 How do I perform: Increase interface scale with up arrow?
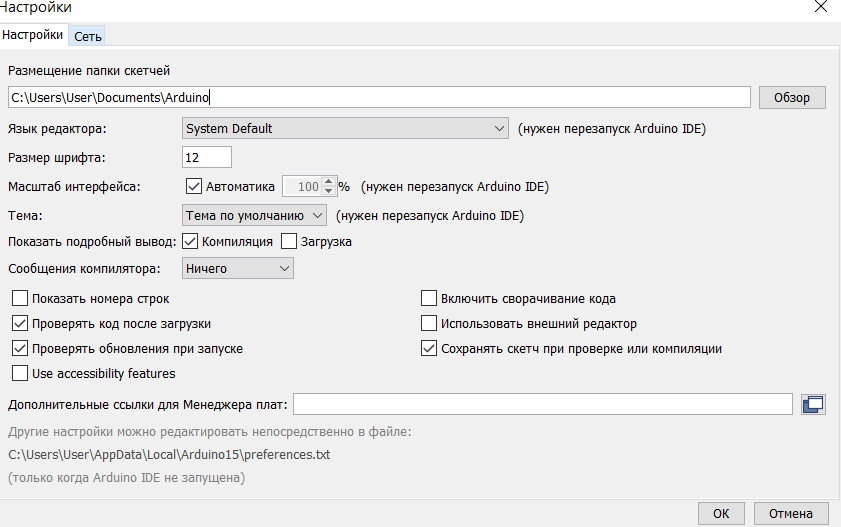point(329,182)
